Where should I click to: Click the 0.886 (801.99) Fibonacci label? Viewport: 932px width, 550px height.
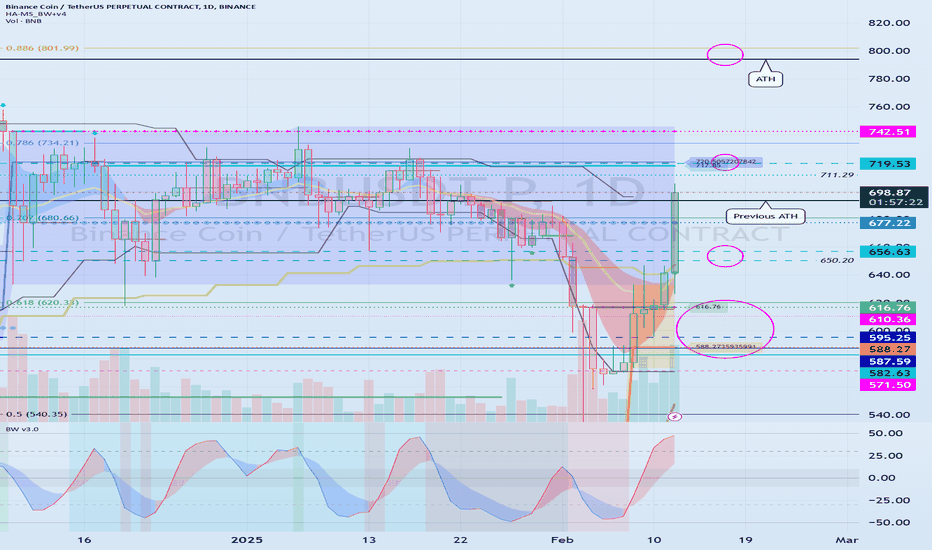[42, 48]
